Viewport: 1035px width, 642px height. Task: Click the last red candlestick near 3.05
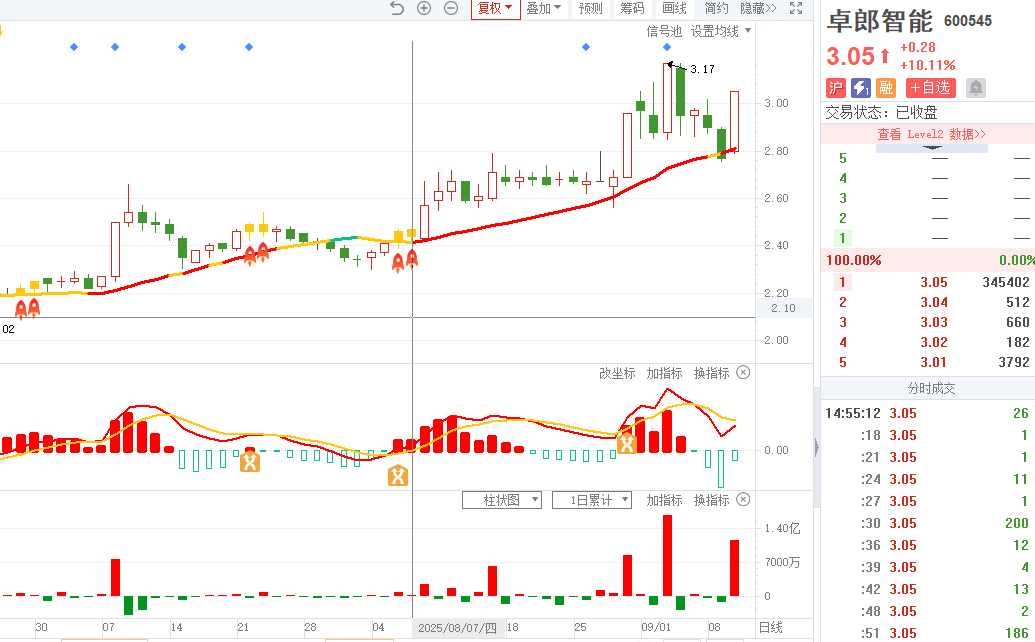click(734, 122)
